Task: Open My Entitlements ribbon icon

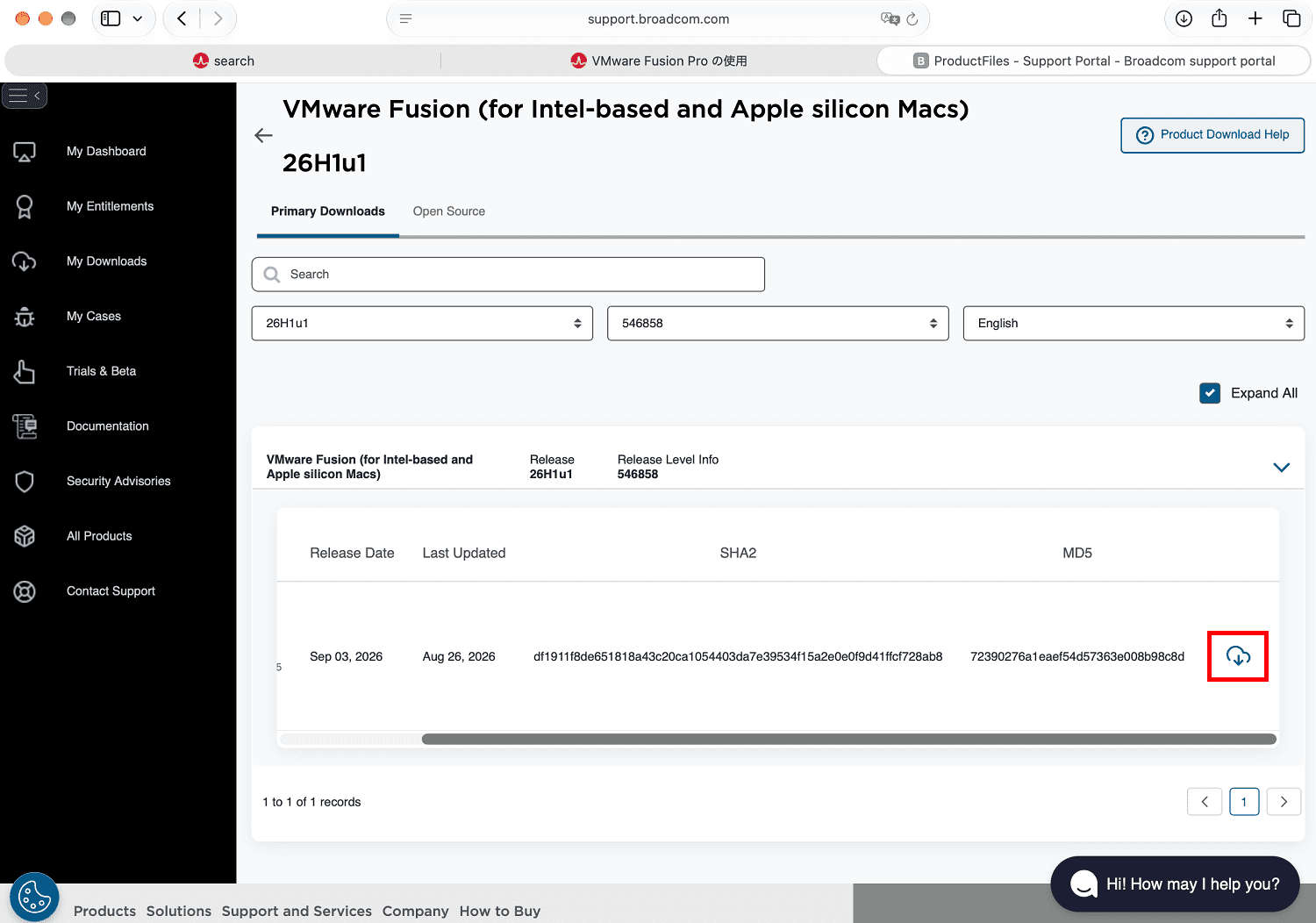Action: tap(25, 207)
